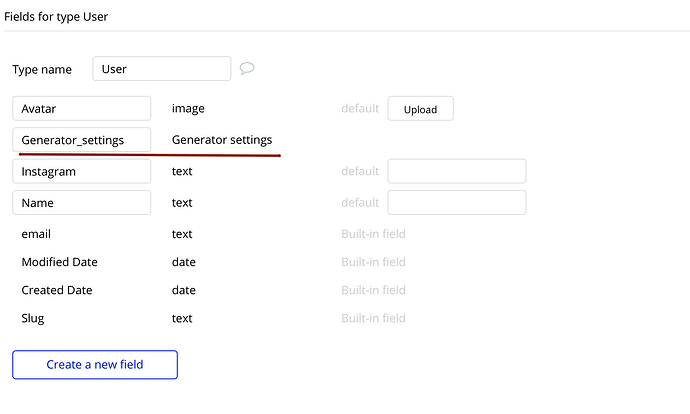The width and height of the screenshot is (690, 414).
Task: Click the Instagram field name box
Action: 82,172
